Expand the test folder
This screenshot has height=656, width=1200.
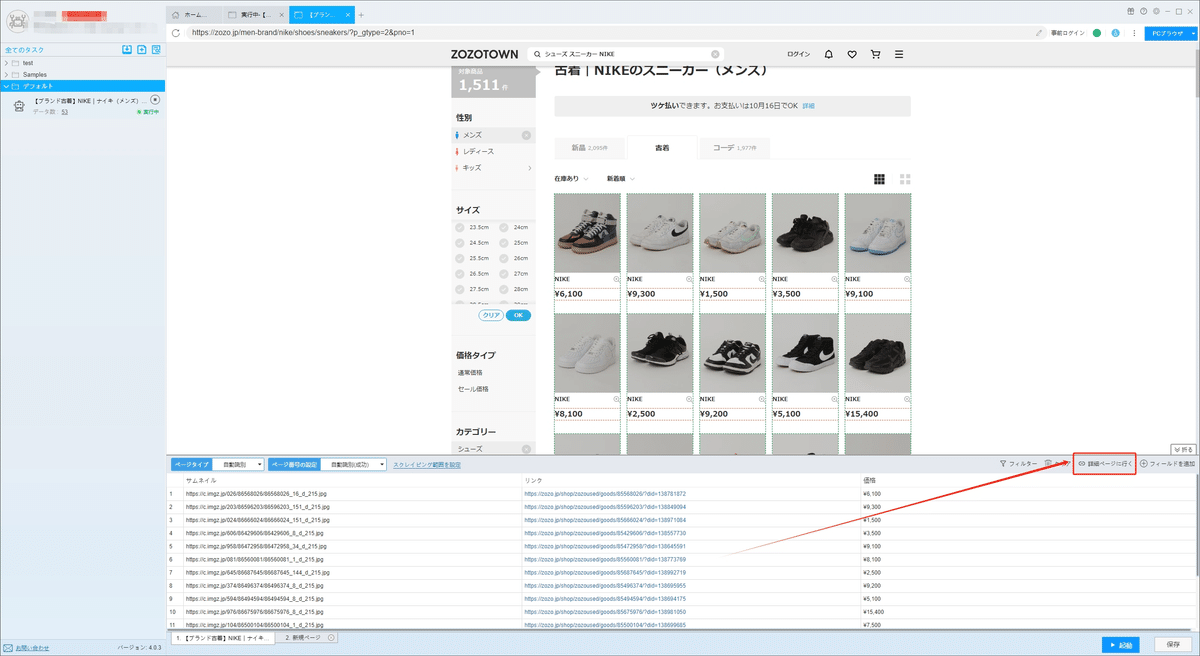(7, 63)
